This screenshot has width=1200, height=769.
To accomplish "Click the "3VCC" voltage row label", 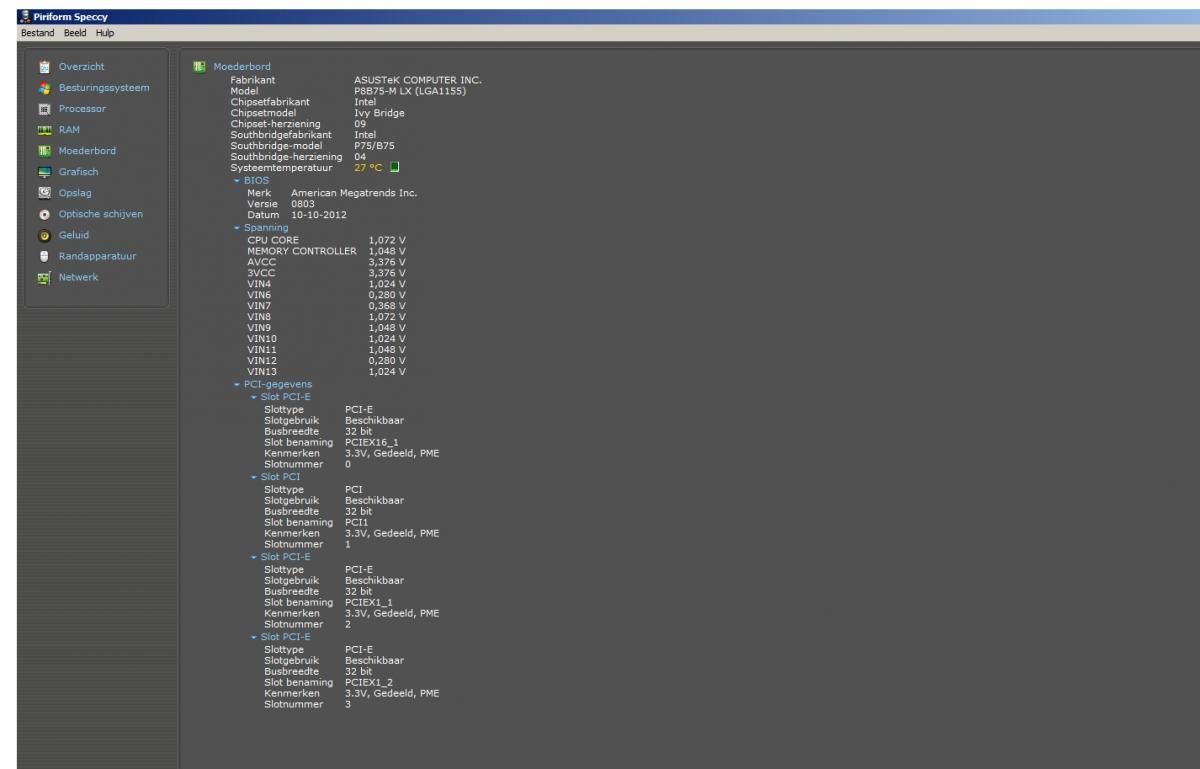I will click(x=260, y=273).
